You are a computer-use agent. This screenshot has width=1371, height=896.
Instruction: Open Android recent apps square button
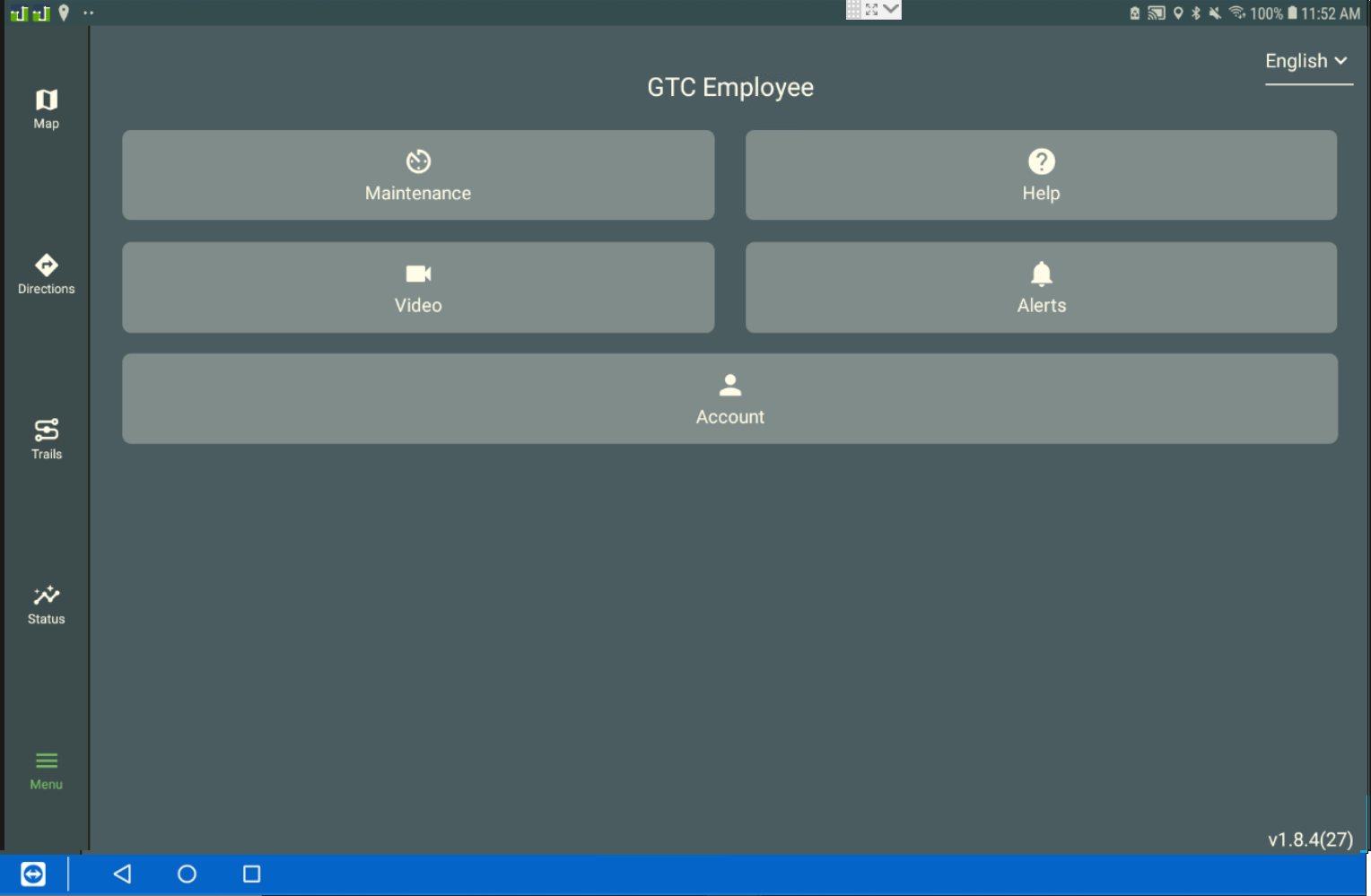(x=252, y=874)
